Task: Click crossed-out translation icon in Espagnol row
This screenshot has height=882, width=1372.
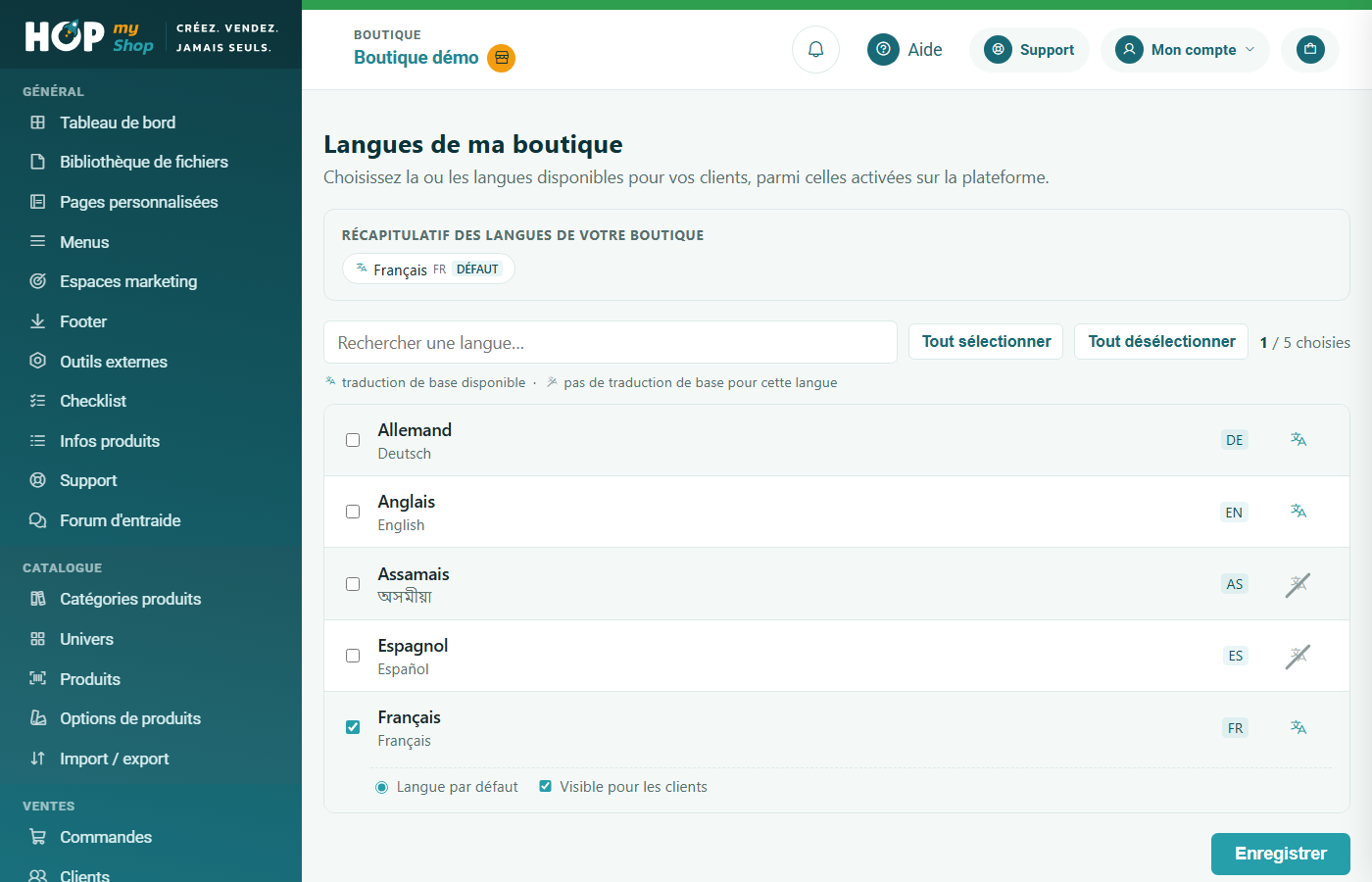Action: click(1298, 656)
